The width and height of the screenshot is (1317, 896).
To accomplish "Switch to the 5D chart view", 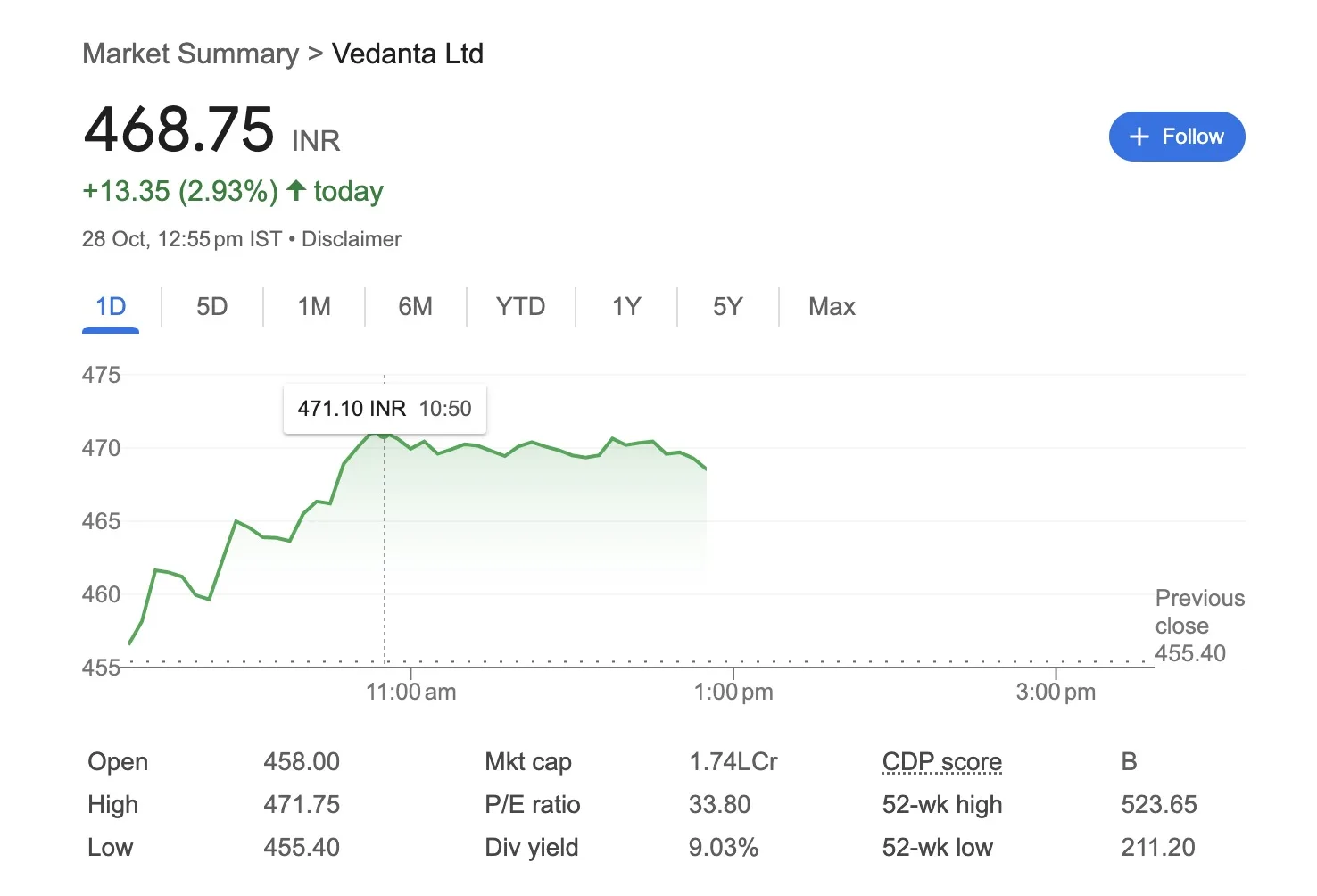I will [211, 306].
